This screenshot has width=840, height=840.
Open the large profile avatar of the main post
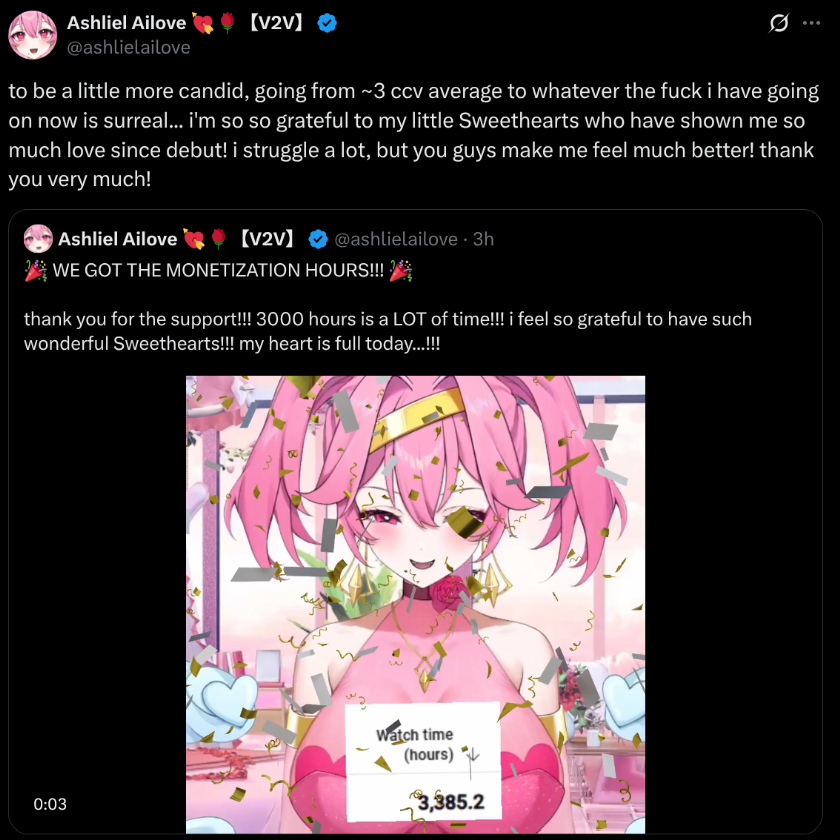[33, 35]
